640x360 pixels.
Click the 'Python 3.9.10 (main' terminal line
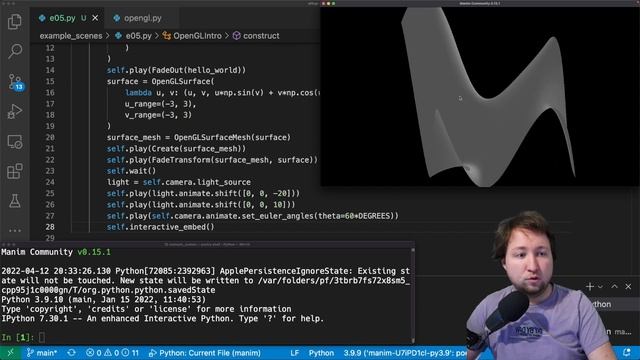pos(104,300)
